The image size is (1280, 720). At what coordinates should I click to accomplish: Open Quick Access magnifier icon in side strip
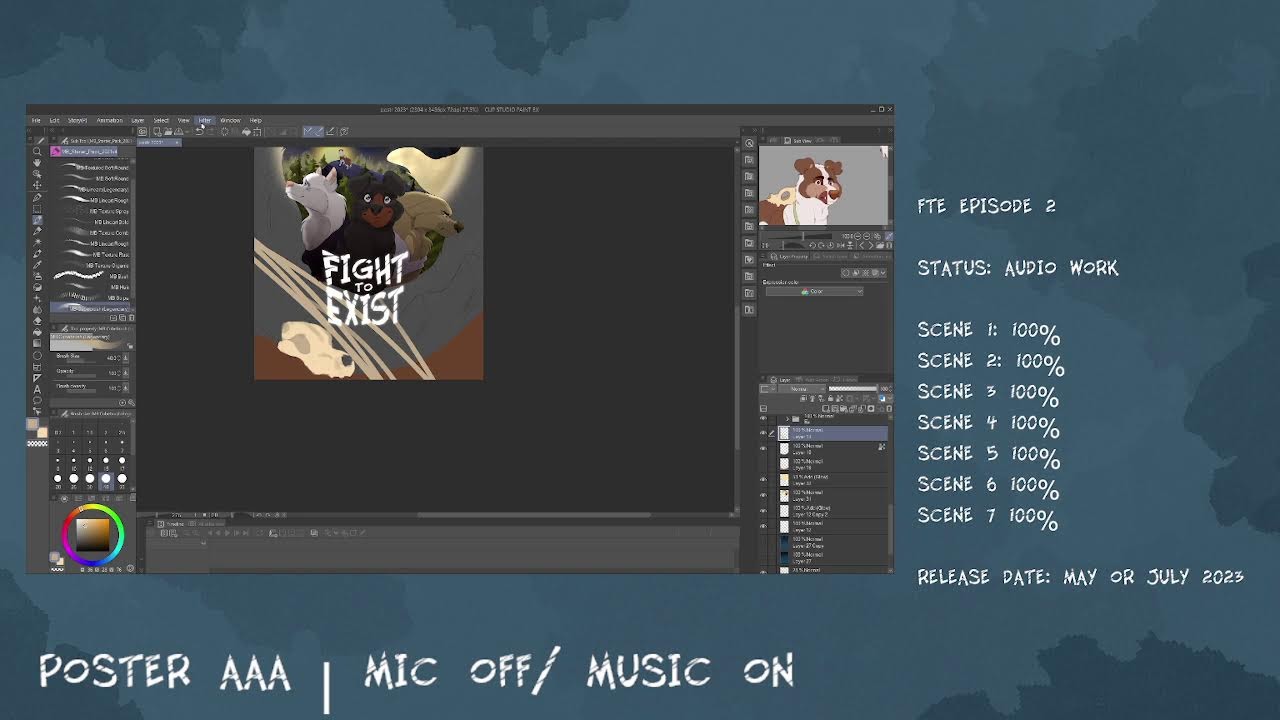pos(749,143)
